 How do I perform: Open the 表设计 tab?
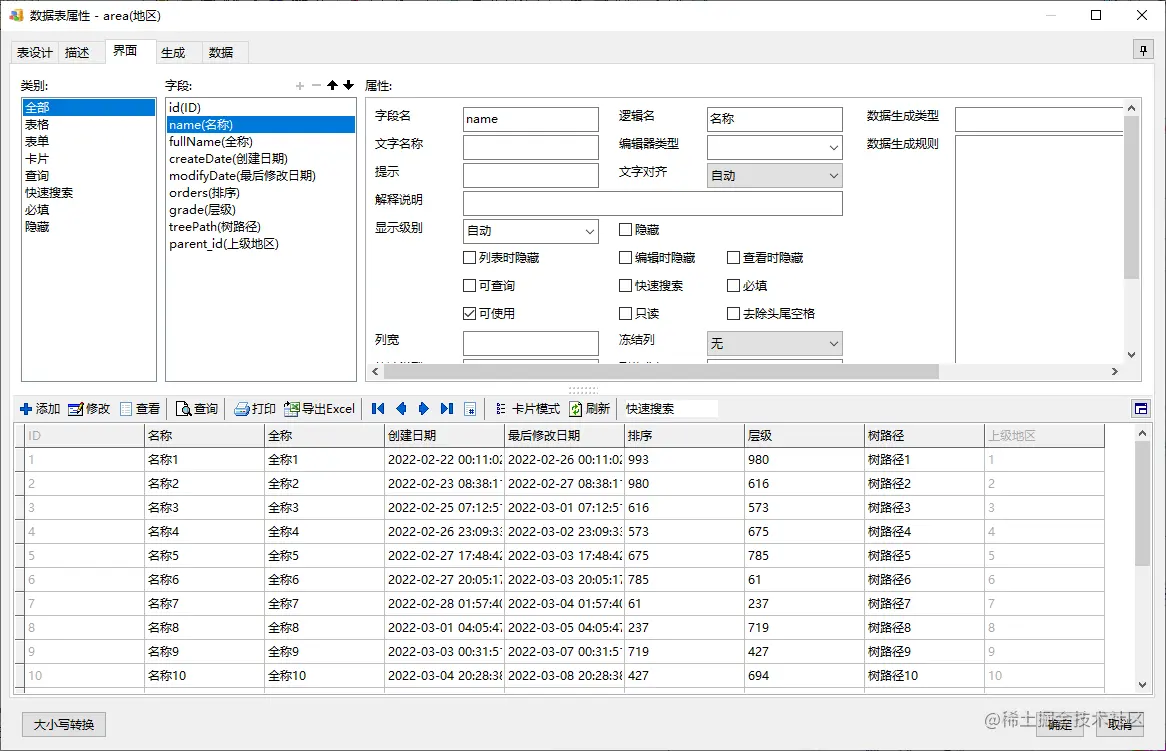point(35,53)
